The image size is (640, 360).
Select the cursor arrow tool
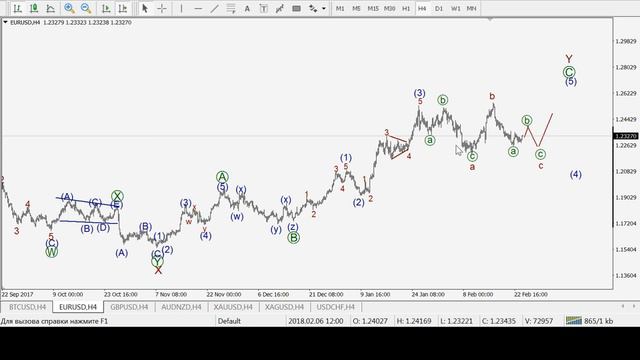pyautogui.click(x=144, y=8)
